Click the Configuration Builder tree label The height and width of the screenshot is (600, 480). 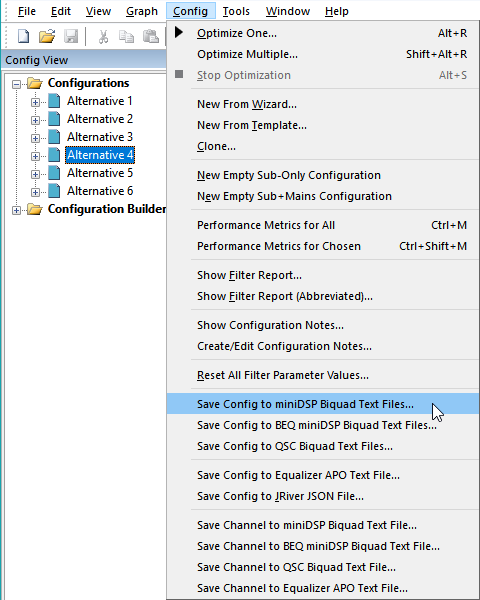coord(107,209)
